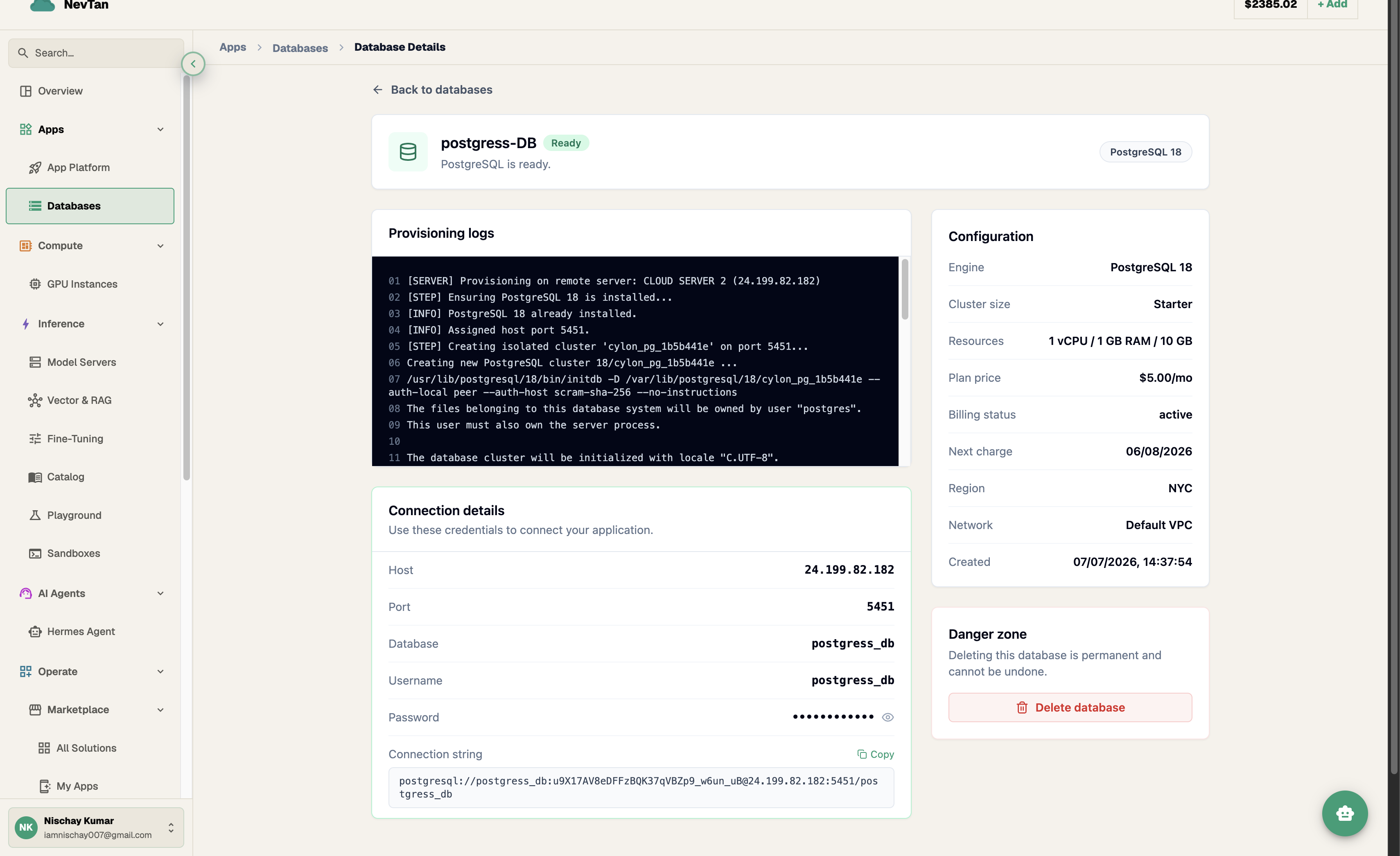Viewport: 1400px width, 856px height.
Task: Click the Hermes Agent robot icon
Action: tap(35, 632)
